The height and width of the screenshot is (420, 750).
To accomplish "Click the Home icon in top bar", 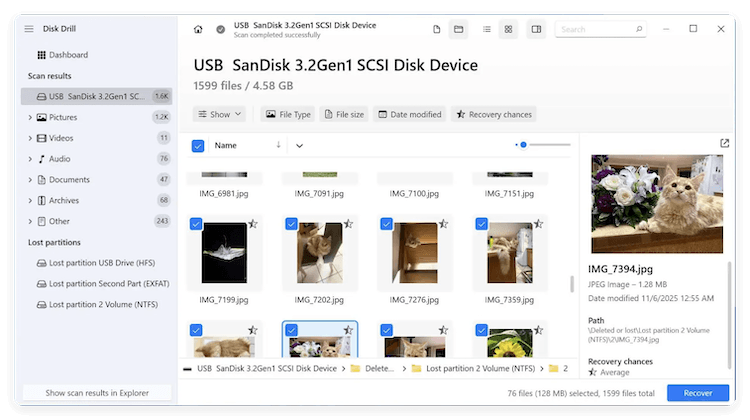I will coord(198,29).
